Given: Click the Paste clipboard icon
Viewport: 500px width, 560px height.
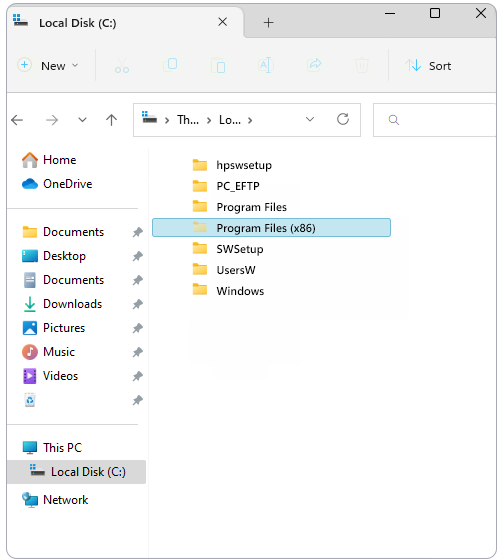Looking at the screenshot, I should coord(218,66).
